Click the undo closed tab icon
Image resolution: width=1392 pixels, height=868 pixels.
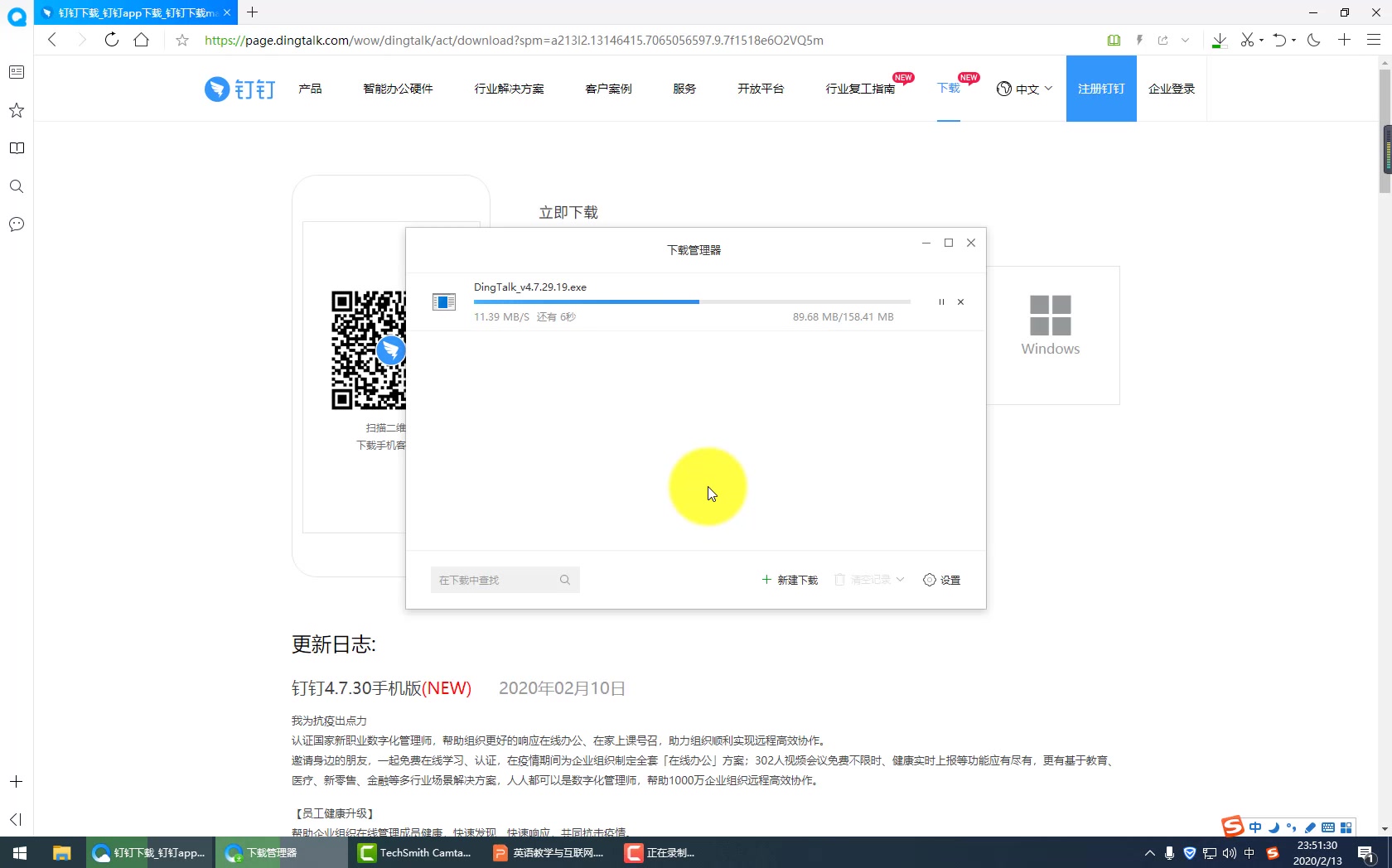click(x=1280, y=40)
